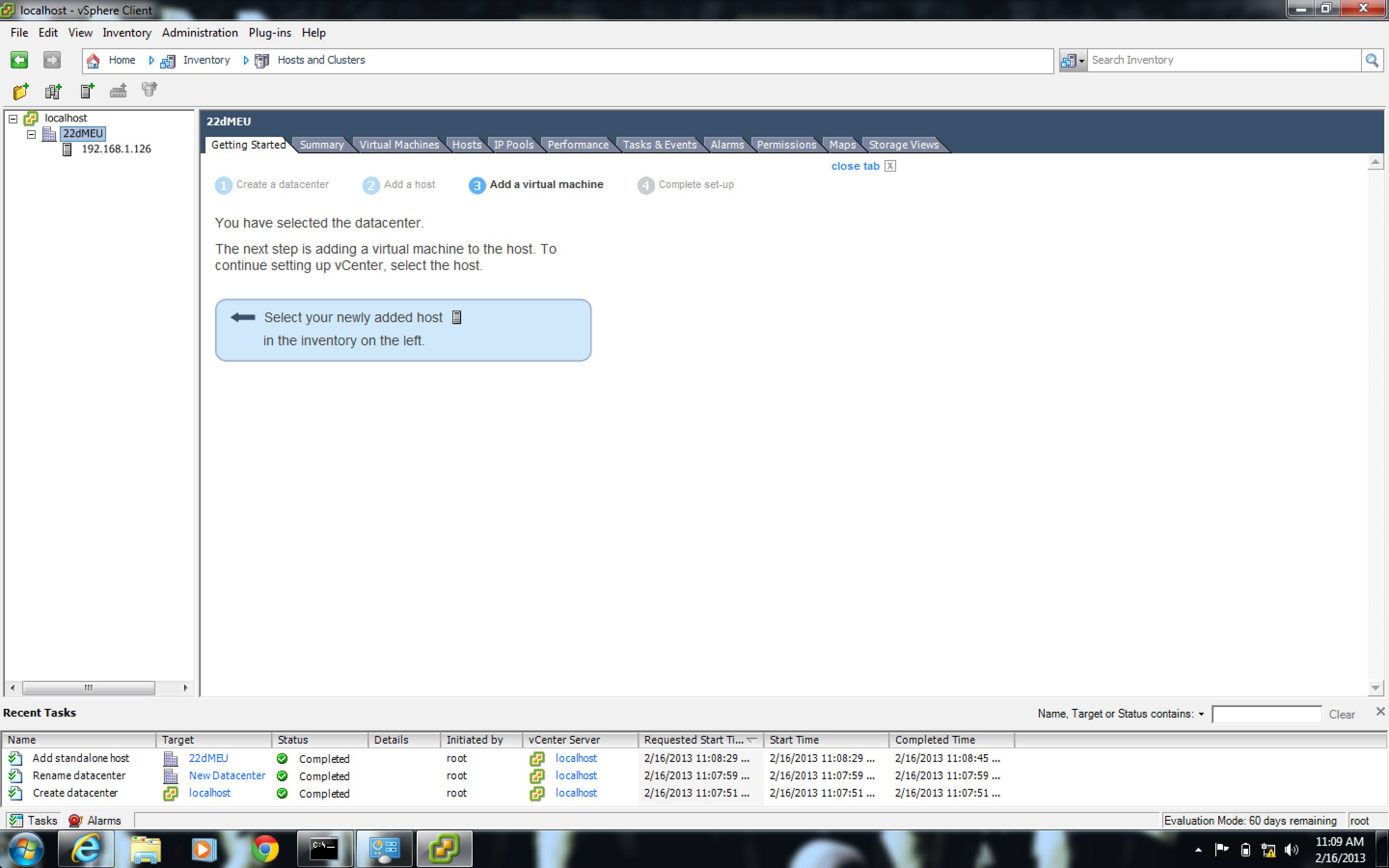The image size is (1389, 868).
Task: Open the Inventory menu
Action: coord(127,33)
